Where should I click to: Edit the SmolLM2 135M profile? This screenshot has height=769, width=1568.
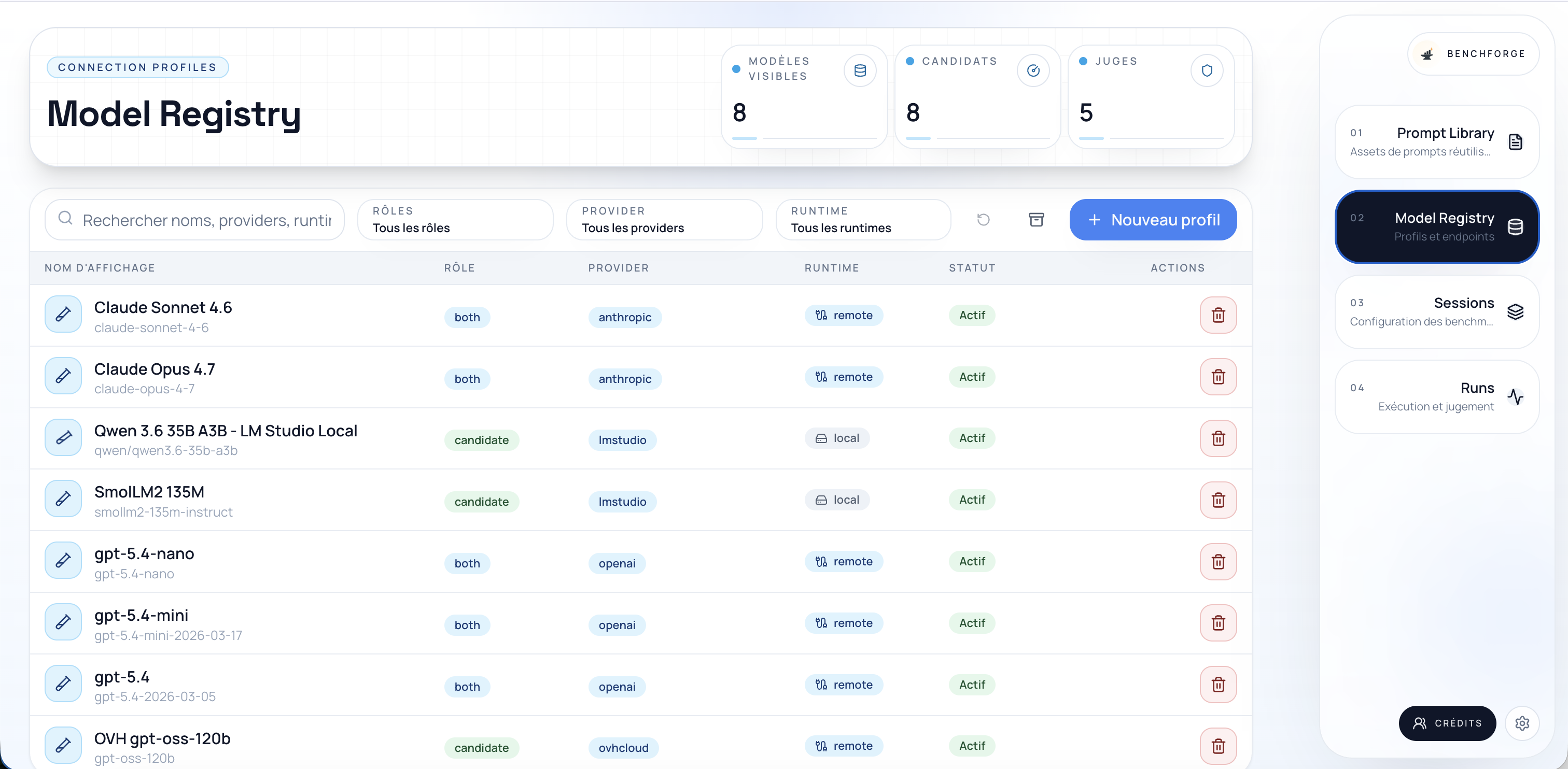(63, 499)
